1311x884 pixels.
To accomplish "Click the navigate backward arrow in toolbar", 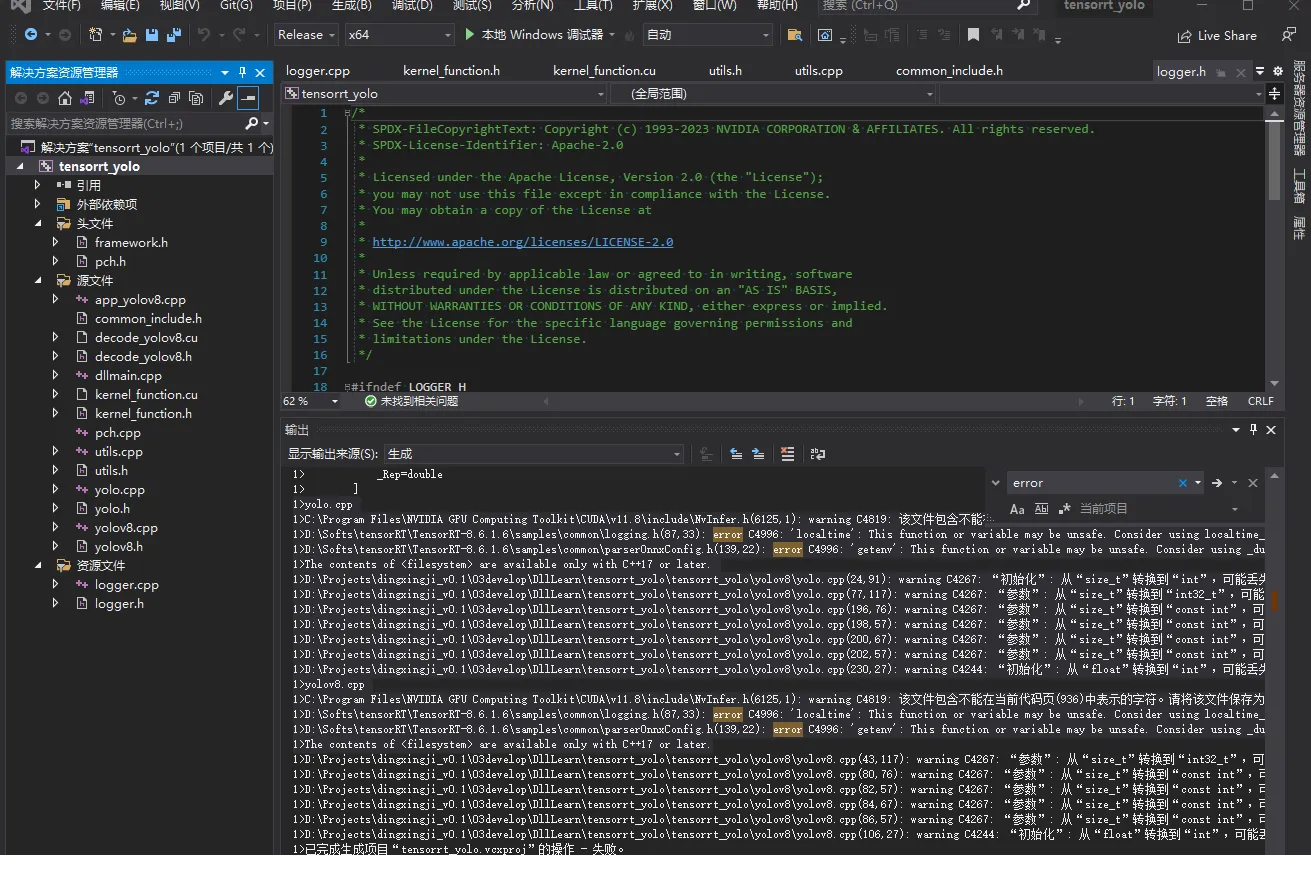I will pos(31,35).
